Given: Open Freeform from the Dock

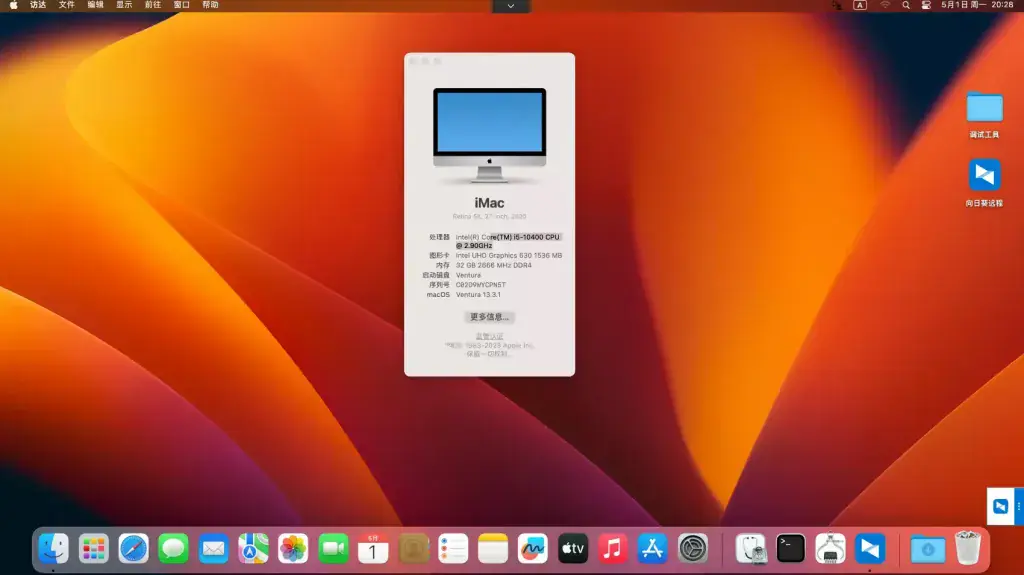Looking at the screenshot, I should (532, 548).
